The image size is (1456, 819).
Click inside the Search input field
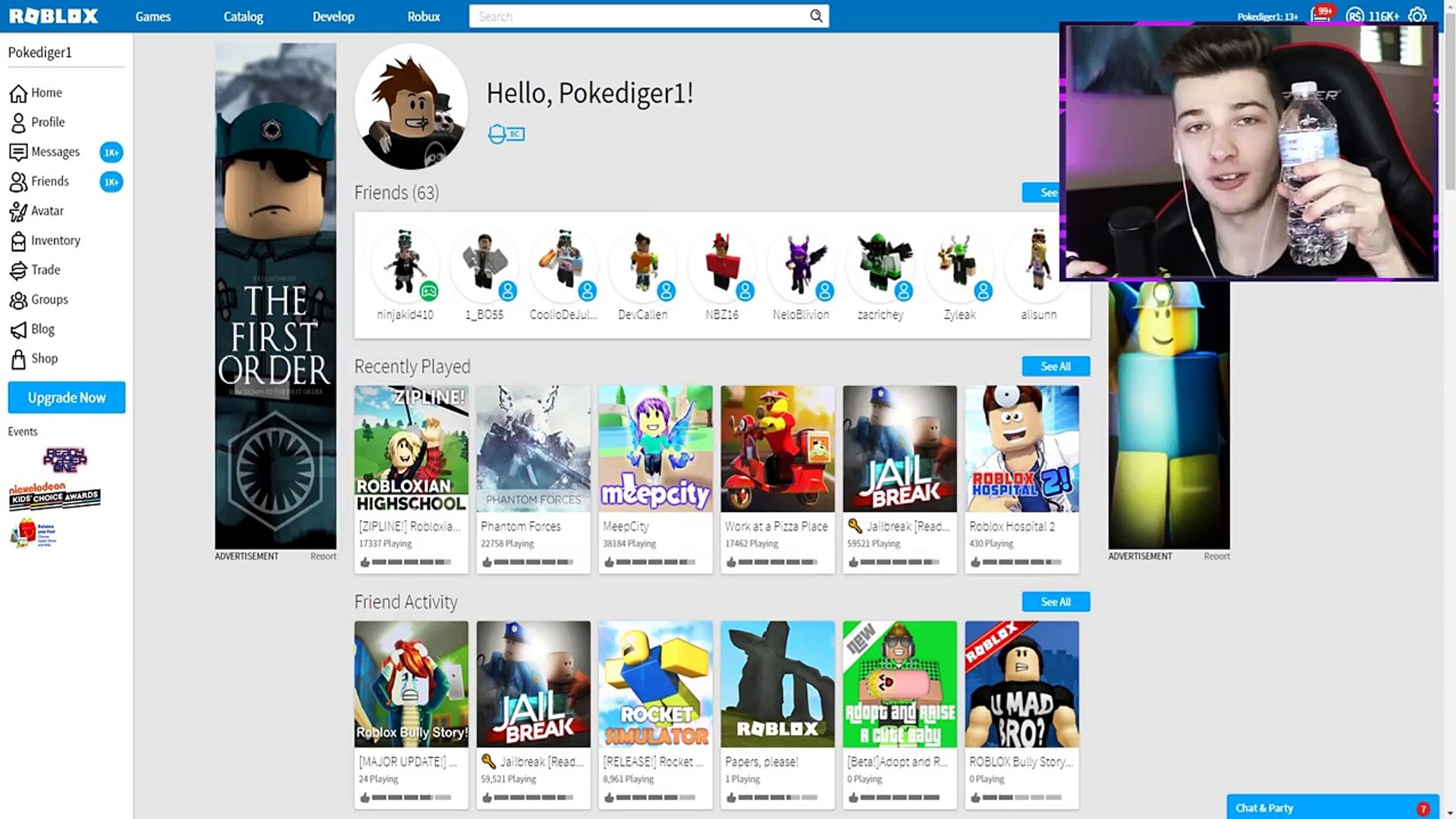point(637,16)
